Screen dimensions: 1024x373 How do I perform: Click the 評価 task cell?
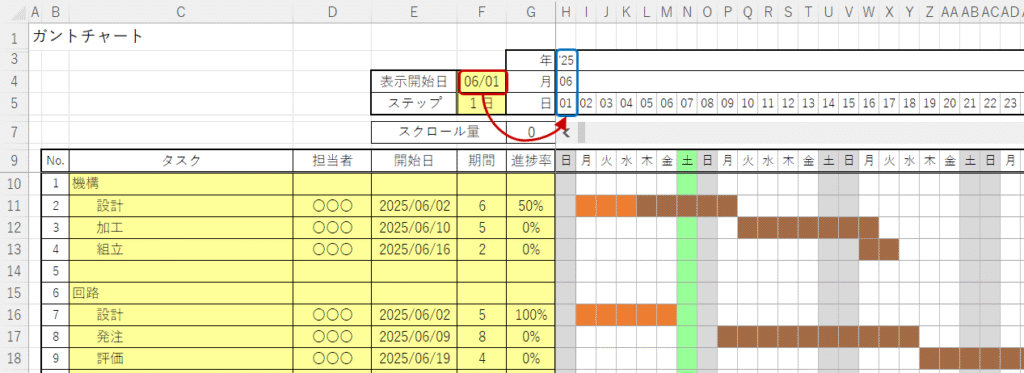181,359
